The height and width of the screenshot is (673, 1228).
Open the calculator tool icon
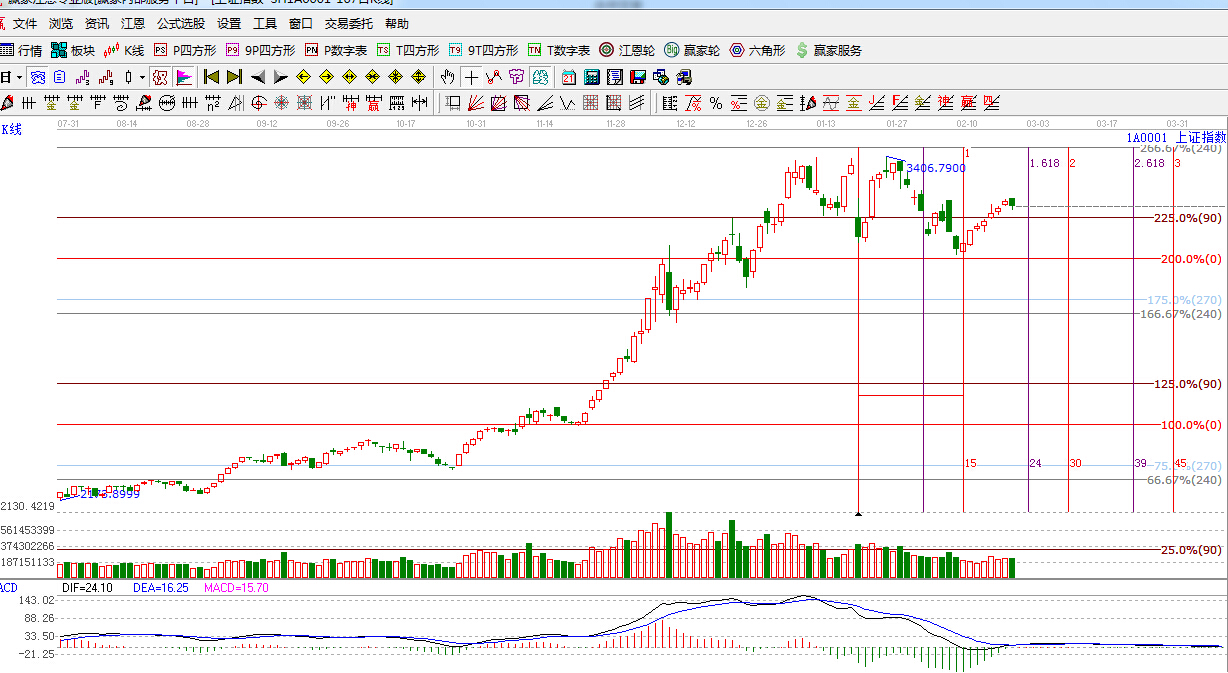[x=592, y=77]
